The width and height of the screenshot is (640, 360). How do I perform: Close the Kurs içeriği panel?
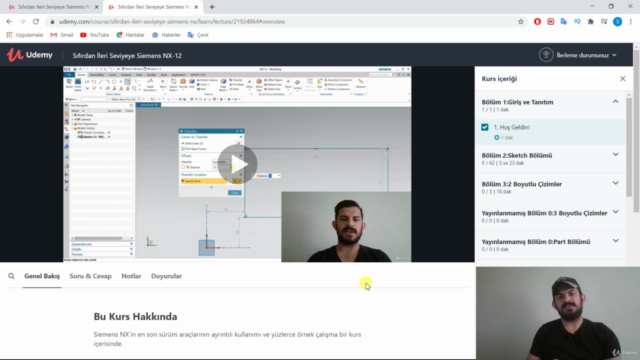(622, 78)
